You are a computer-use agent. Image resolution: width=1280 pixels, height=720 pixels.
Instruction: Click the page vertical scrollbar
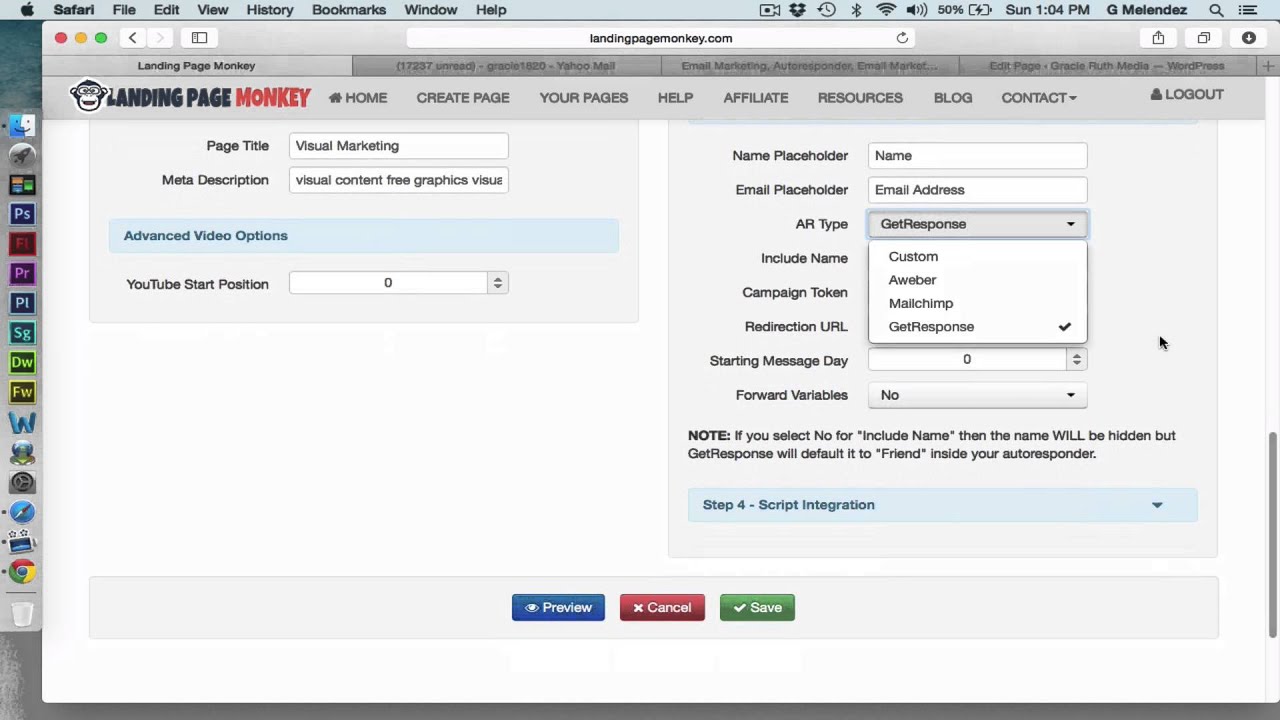1272,535
